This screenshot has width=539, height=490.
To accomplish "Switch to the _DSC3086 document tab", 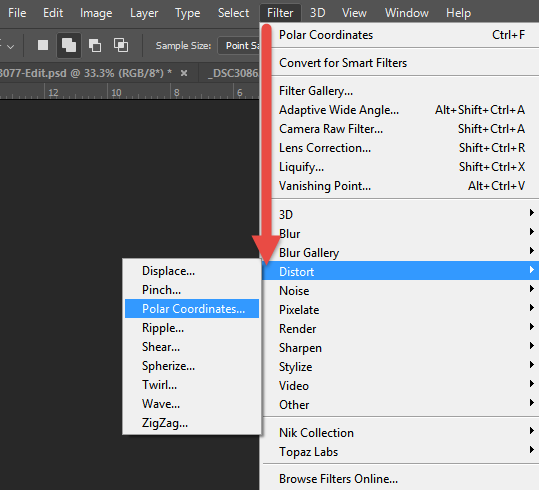I will [233, 73].
